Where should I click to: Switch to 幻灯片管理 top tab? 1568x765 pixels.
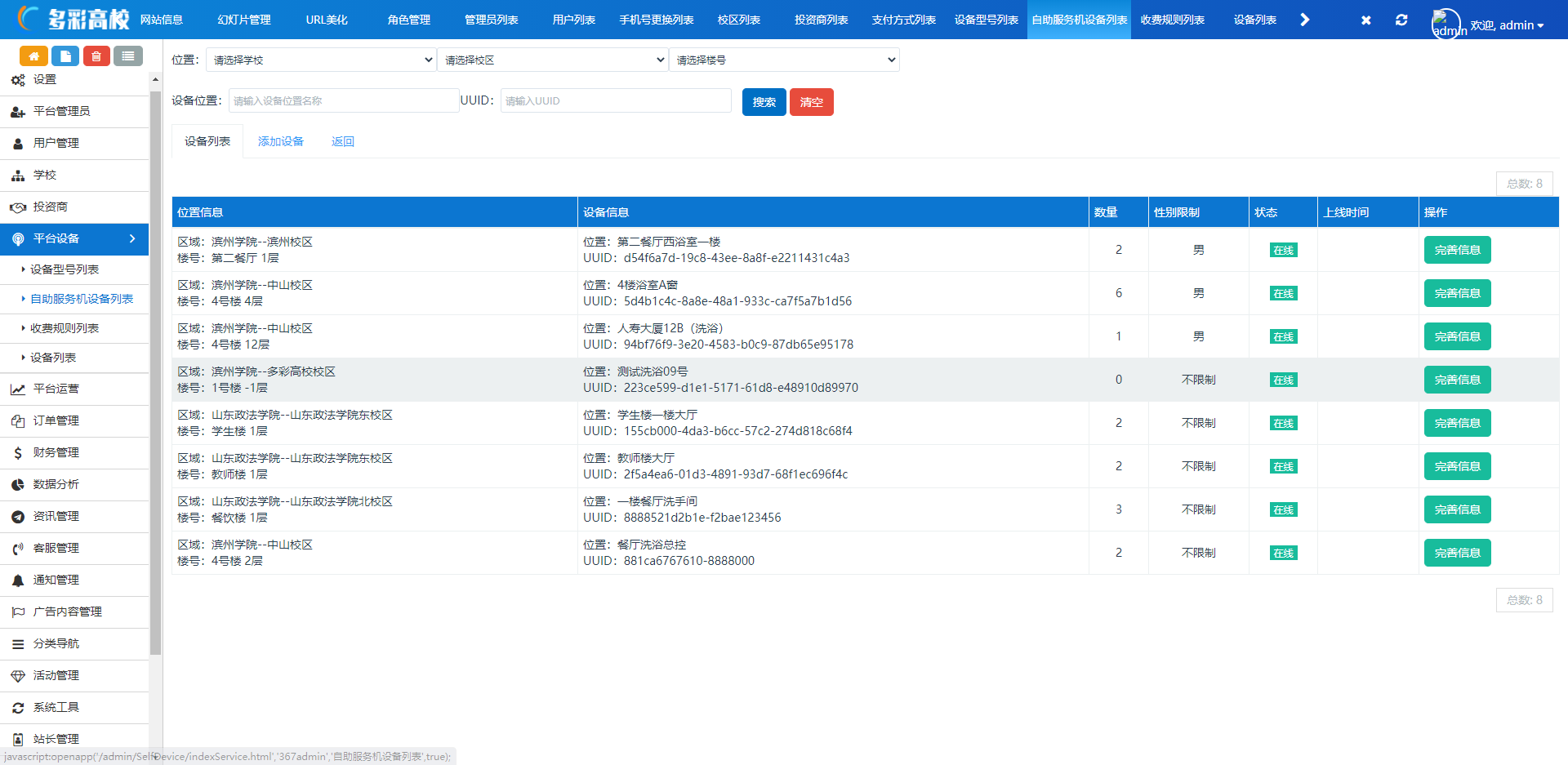[244, 20]
